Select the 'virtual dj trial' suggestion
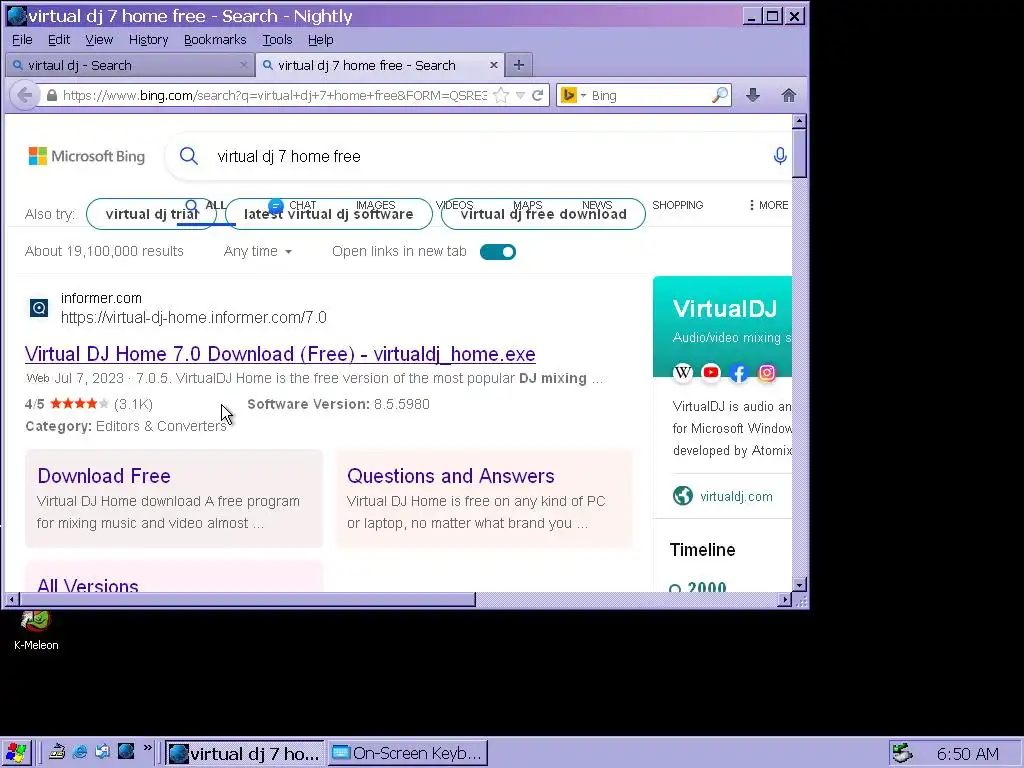Image resolution: width=1024 pixels, height=768 pixels. 152,214
